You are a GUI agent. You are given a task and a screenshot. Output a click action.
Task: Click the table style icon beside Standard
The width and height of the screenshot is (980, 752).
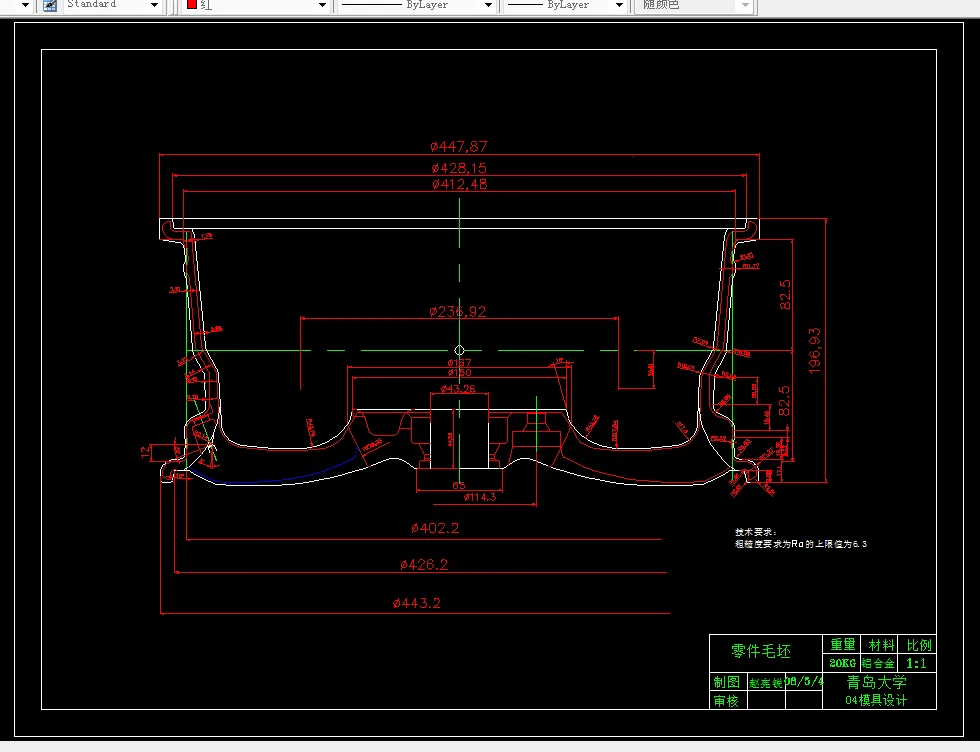pos(50,5)
